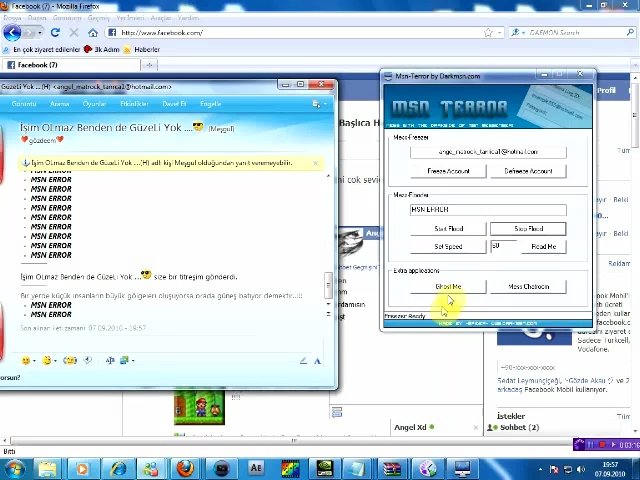Click chat history vertical scrollbar thumb
This screenshot has width=640, height=480.
pos(328,284)
